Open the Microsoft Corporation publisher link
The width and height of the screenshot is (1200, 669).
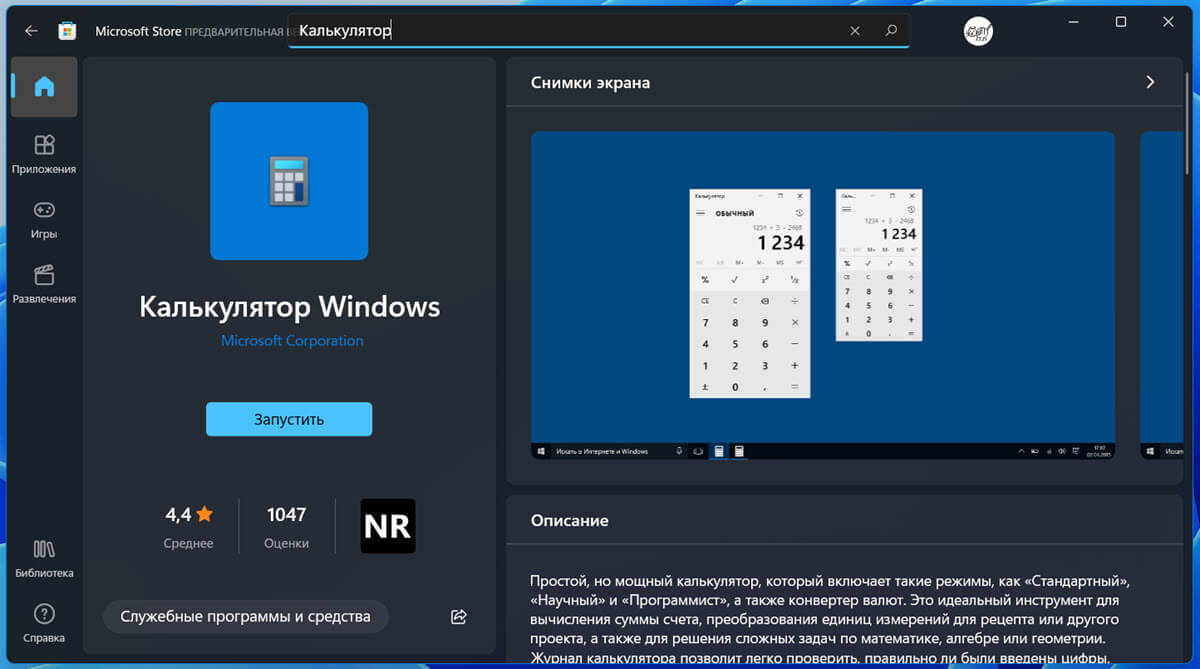pos(292,341)
